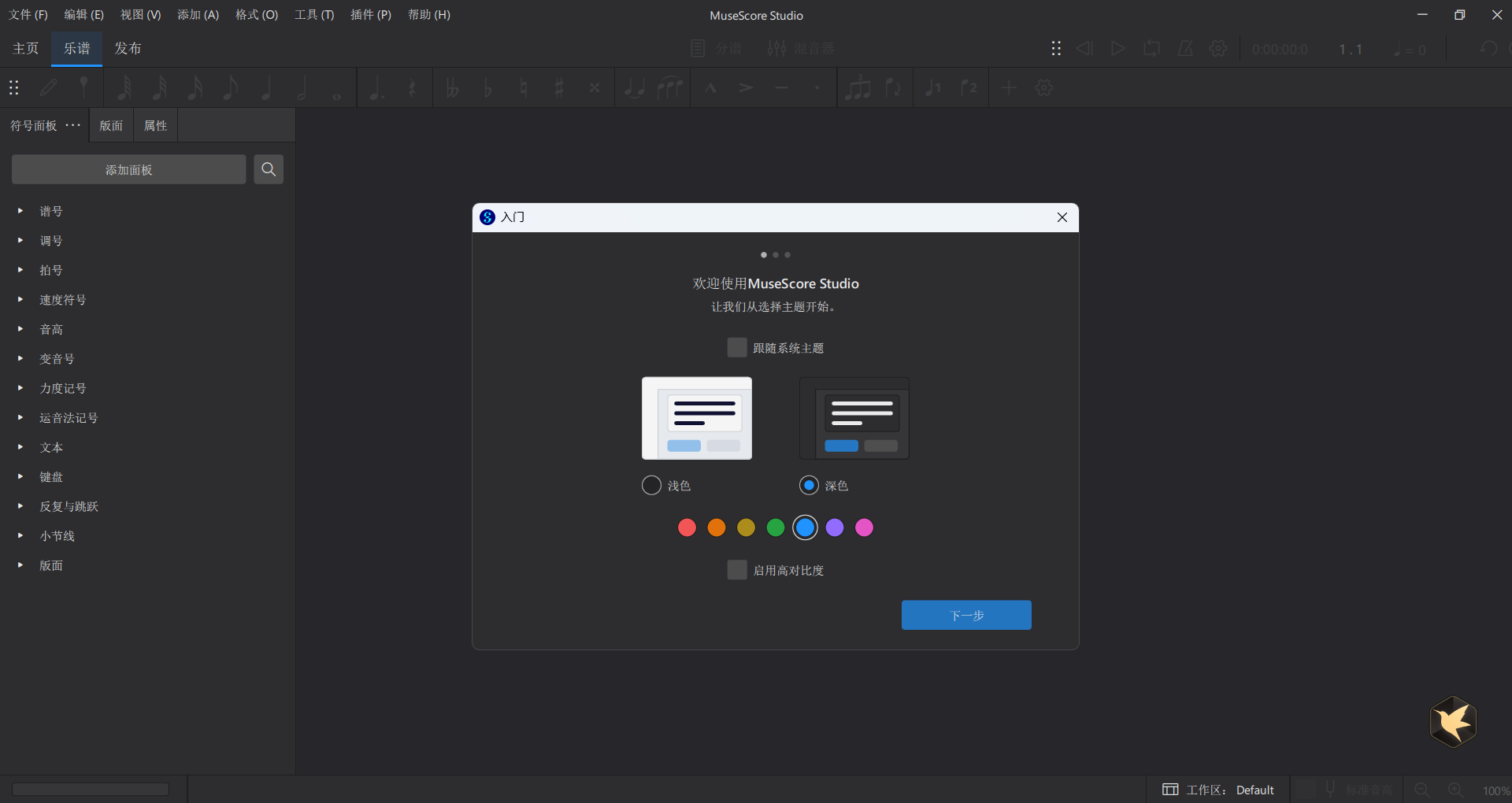Enable the follow system theme checkbox
Viewport: 1512px width, 803px height.
point(737,348)
